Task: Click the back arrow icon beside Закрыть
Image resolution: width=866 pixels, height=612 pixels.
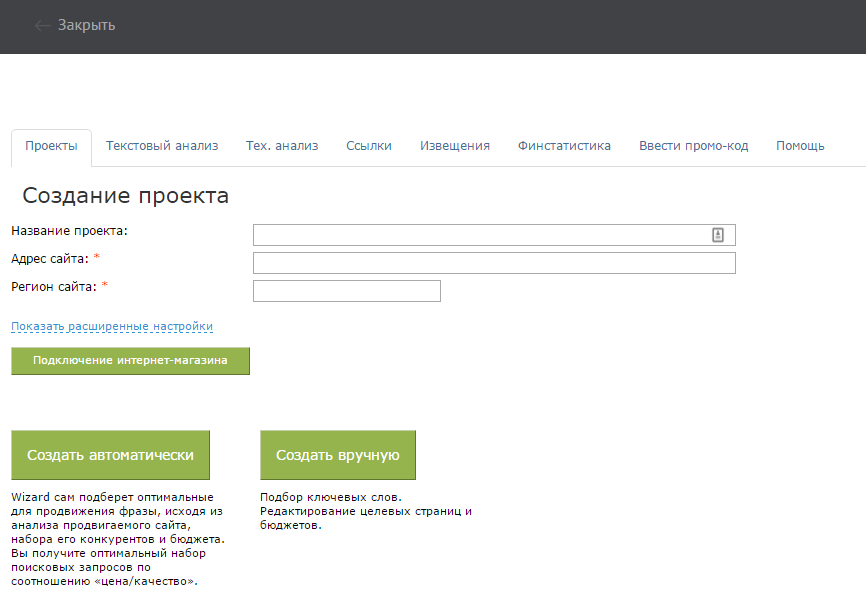Action: (42, 25)
